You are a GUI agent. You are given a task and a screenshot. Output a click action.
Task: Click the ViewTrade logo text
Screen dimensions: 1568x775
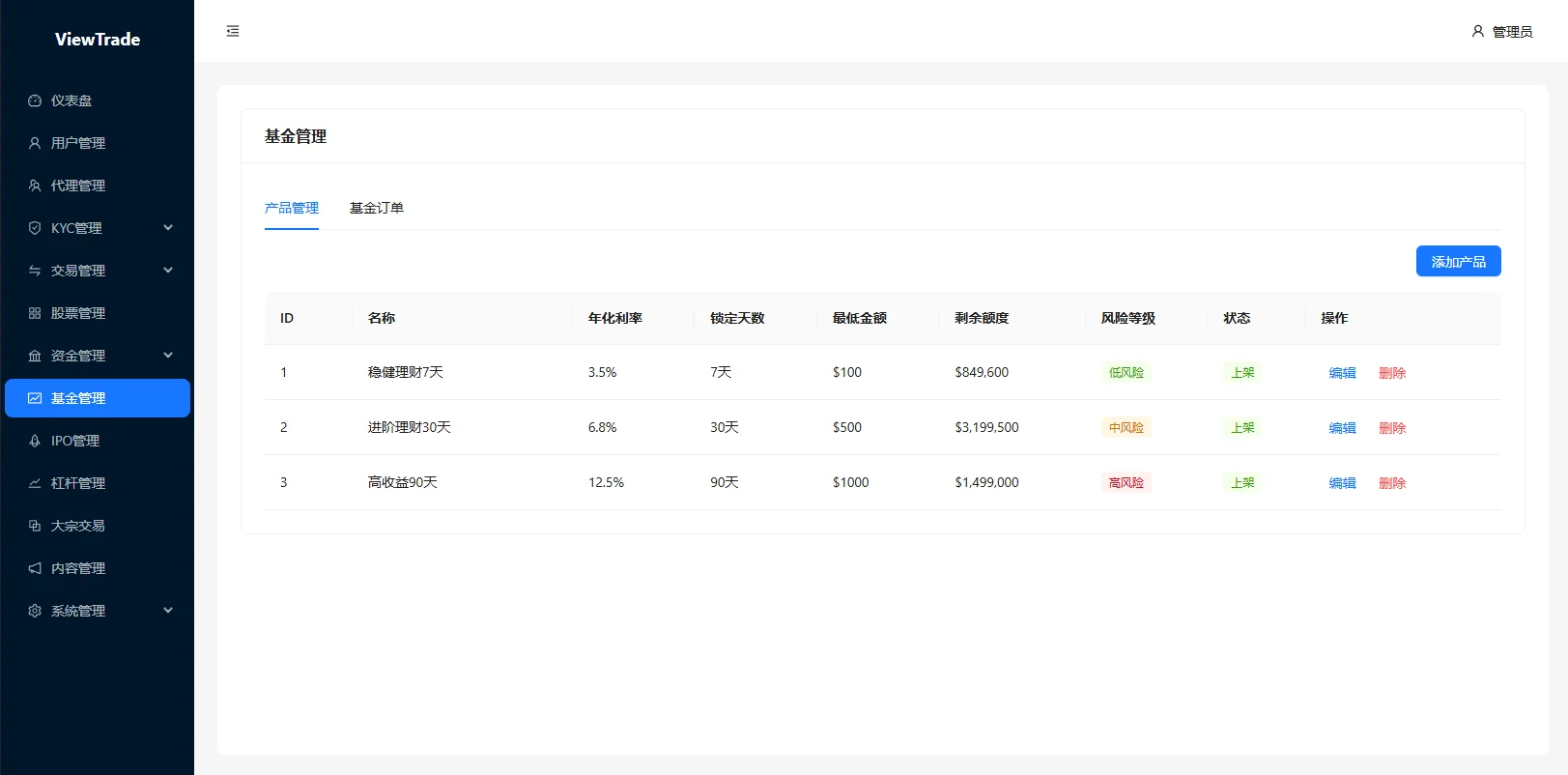pyautogui.click(x=98, y=40)
